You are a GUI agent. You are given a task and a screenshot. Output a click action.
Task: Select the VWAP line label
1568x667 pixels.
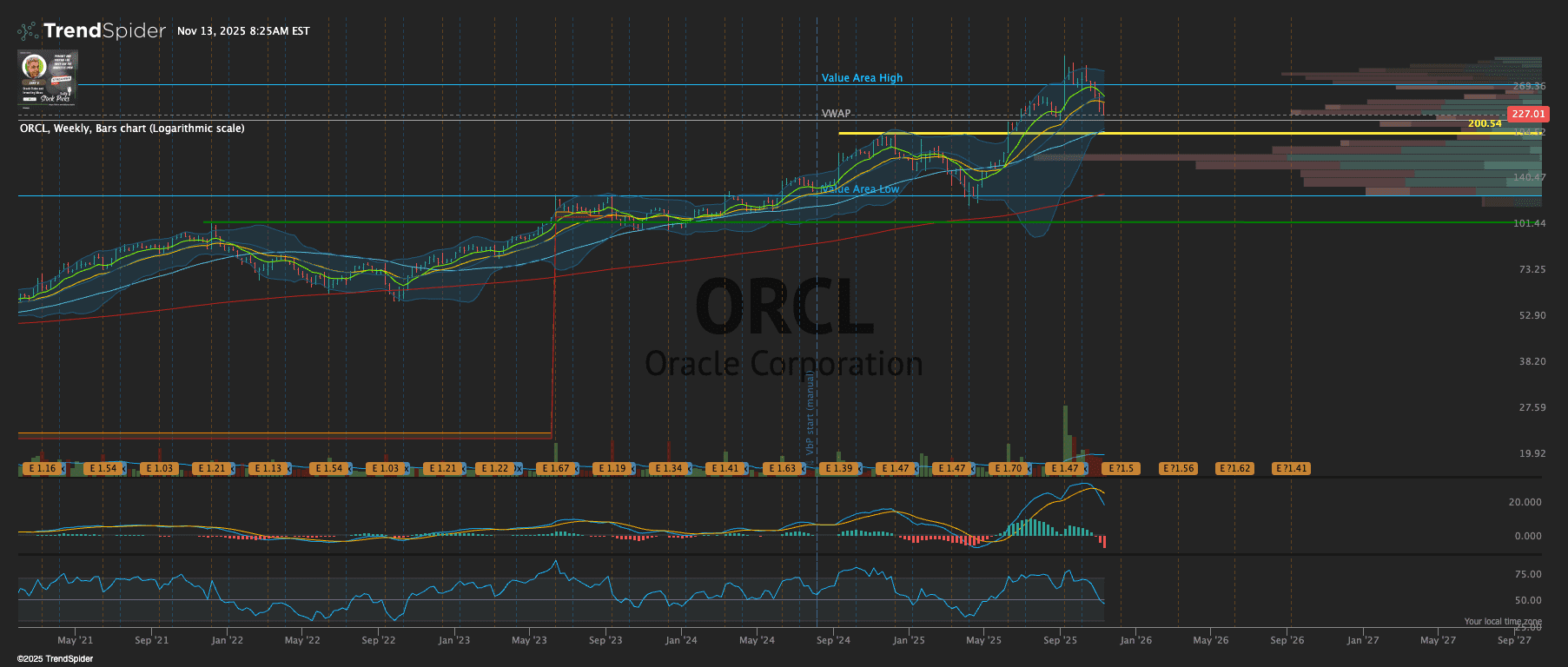pyautogui.click(x=836, y=114)
